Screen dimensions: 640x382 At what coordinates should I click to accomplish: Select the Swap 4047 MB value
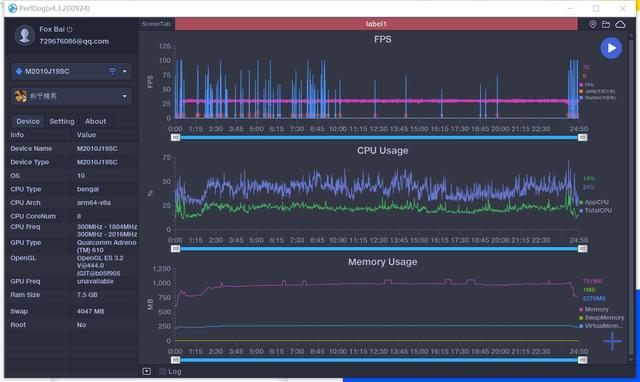tap(90, 311)
